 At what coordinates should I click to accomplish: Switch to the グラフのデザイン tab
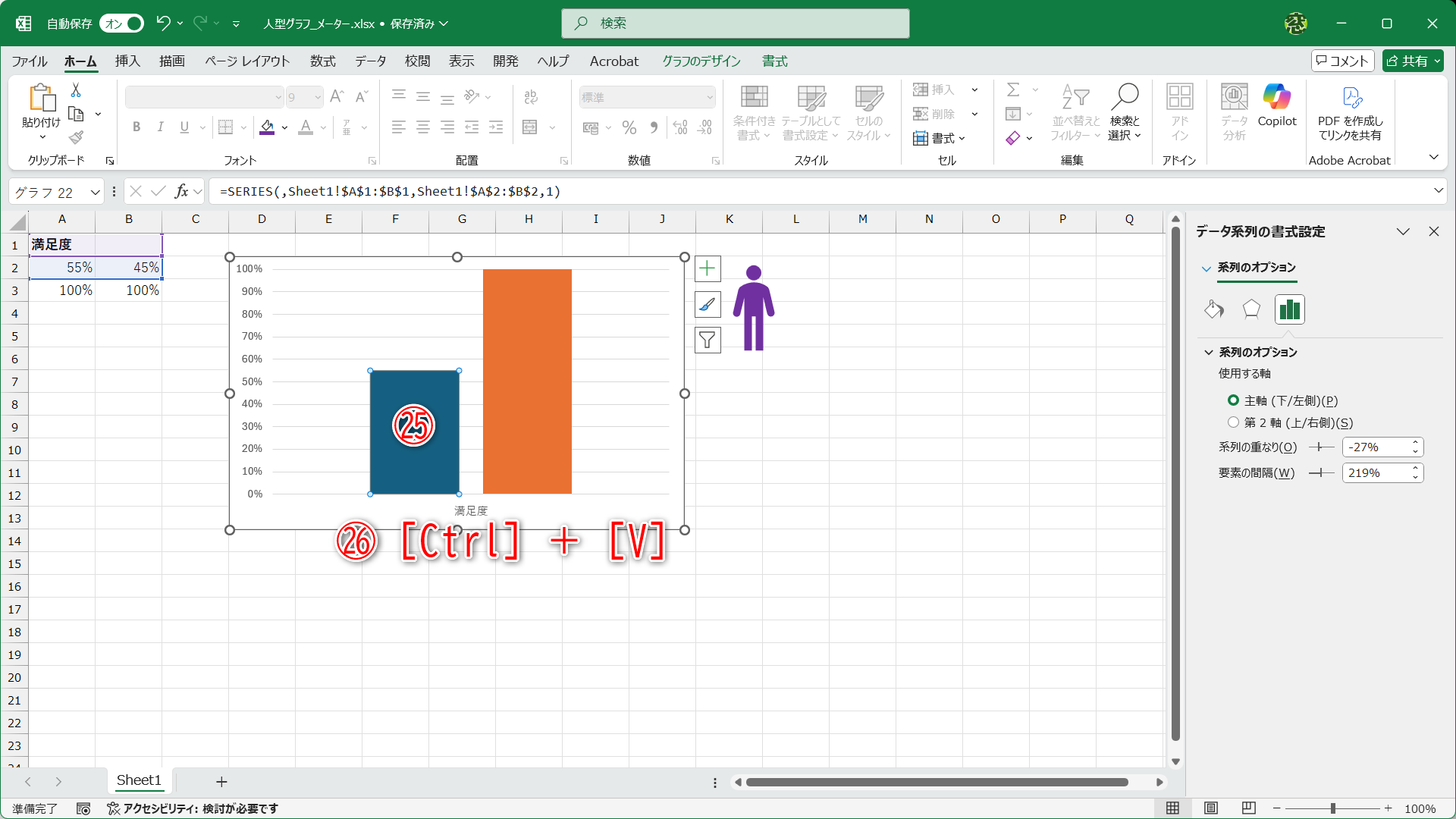[700, 61]
